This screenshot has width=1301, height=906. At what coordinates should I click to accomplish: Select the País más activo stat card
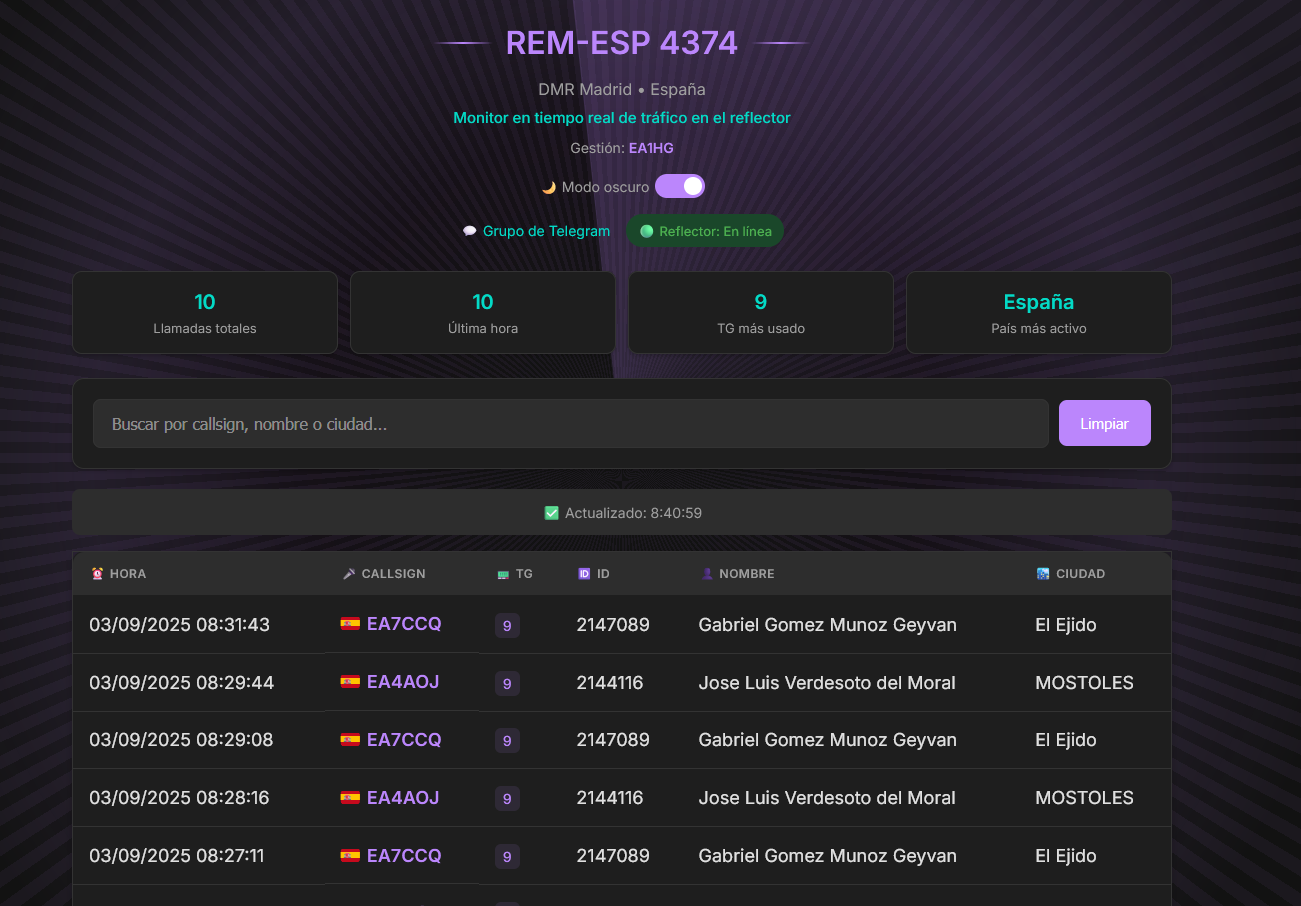tap(1038, 313)
